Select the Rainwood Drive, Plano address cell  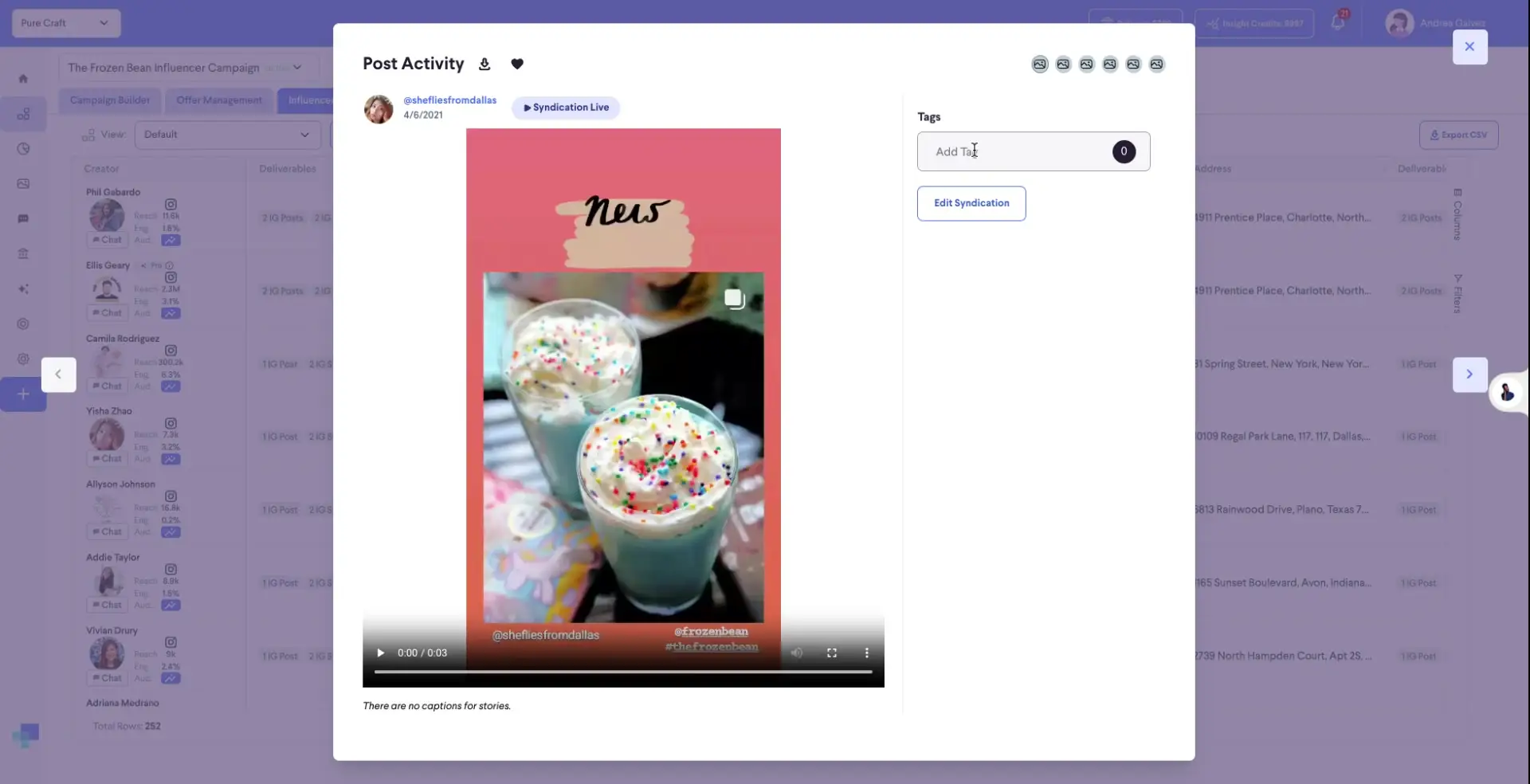click(x=1282, y=510)
